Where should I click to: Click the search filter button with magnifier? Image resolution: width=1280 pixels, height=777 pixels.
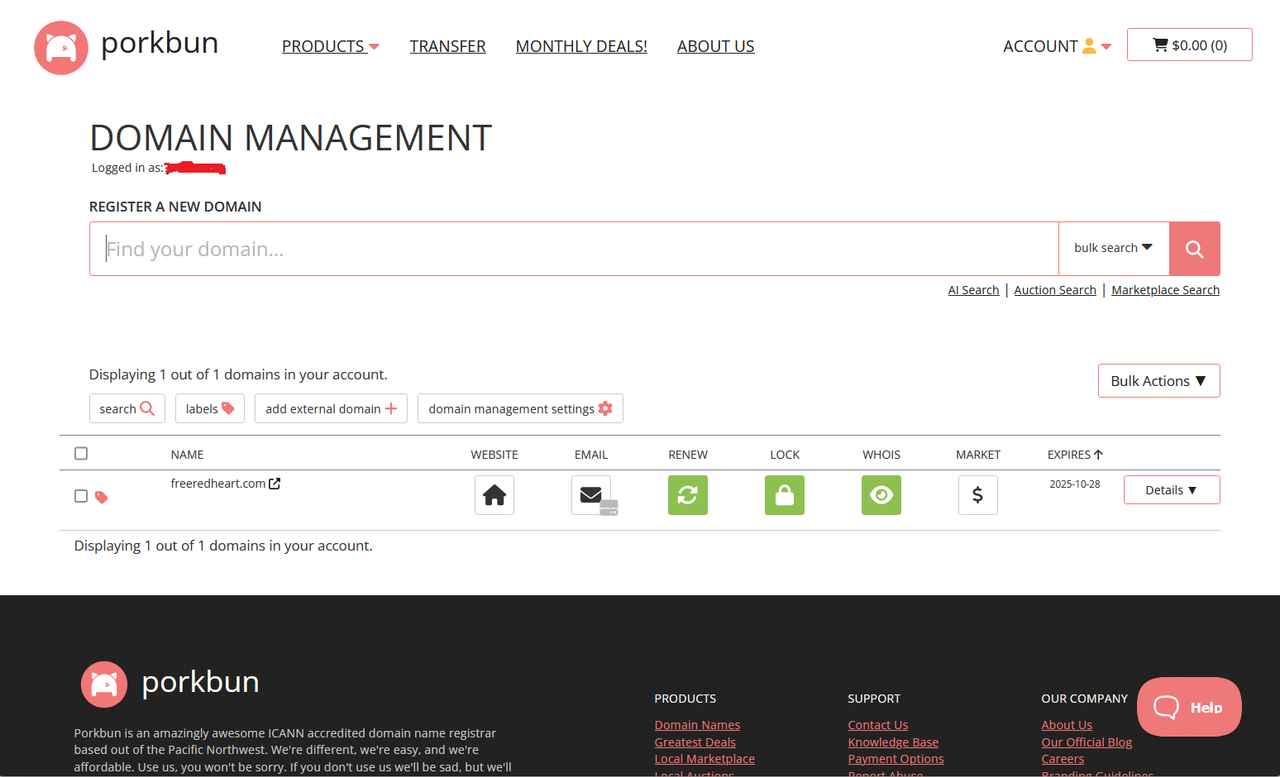tap(127, 408)
